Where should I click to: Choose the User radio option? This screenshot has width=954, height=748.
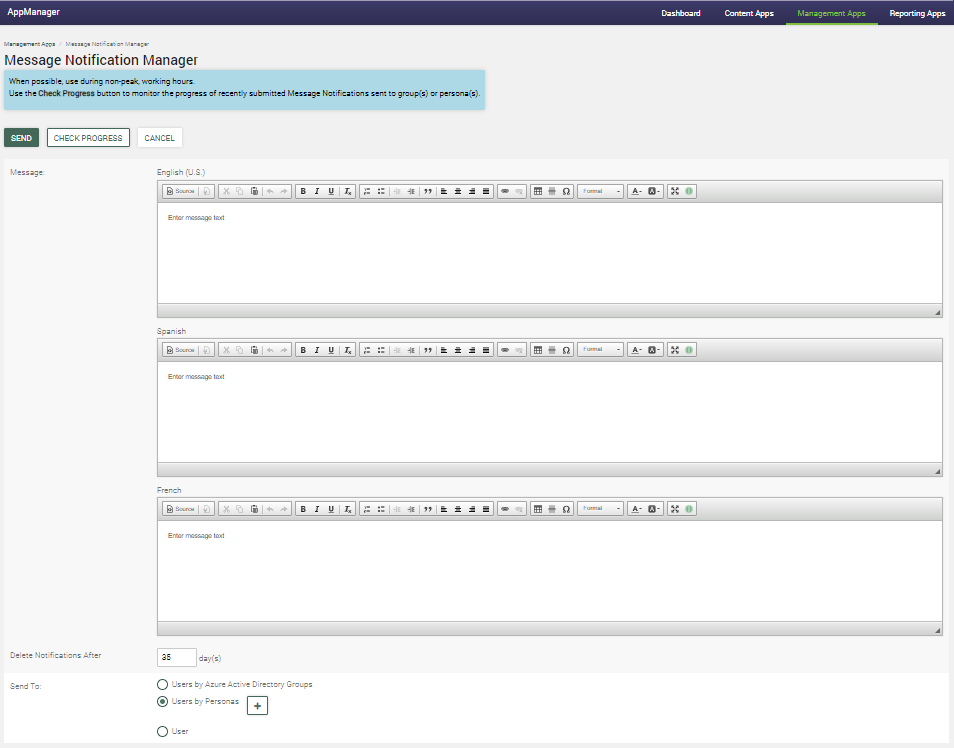pyautogui.click(x=163, y=732)
